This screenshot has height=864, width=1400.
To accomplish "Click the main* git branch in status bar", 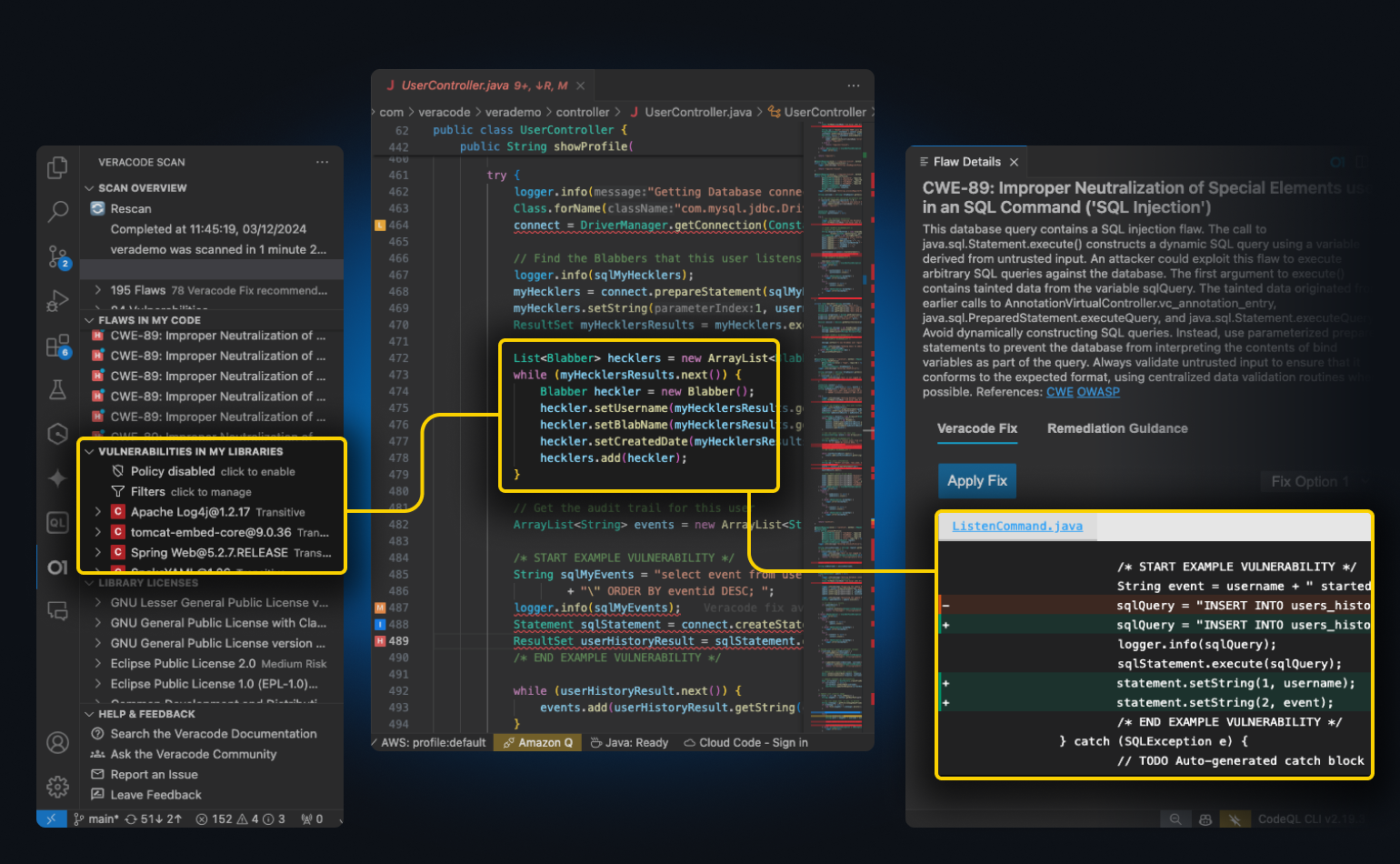I will coord(96,819).
